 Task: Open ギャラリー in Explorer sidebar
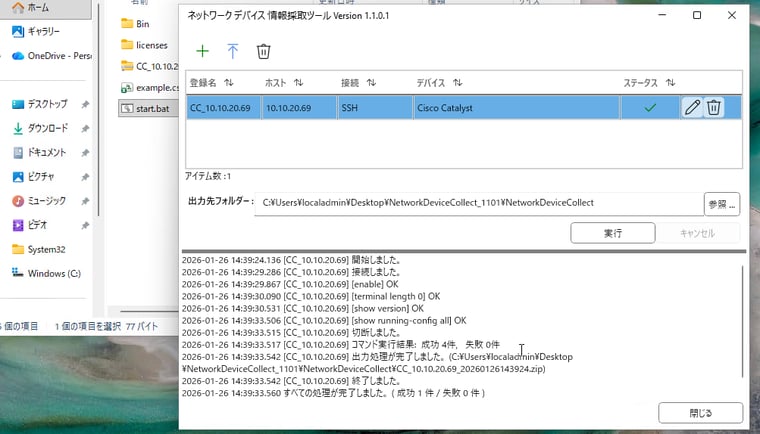point(36,32)
